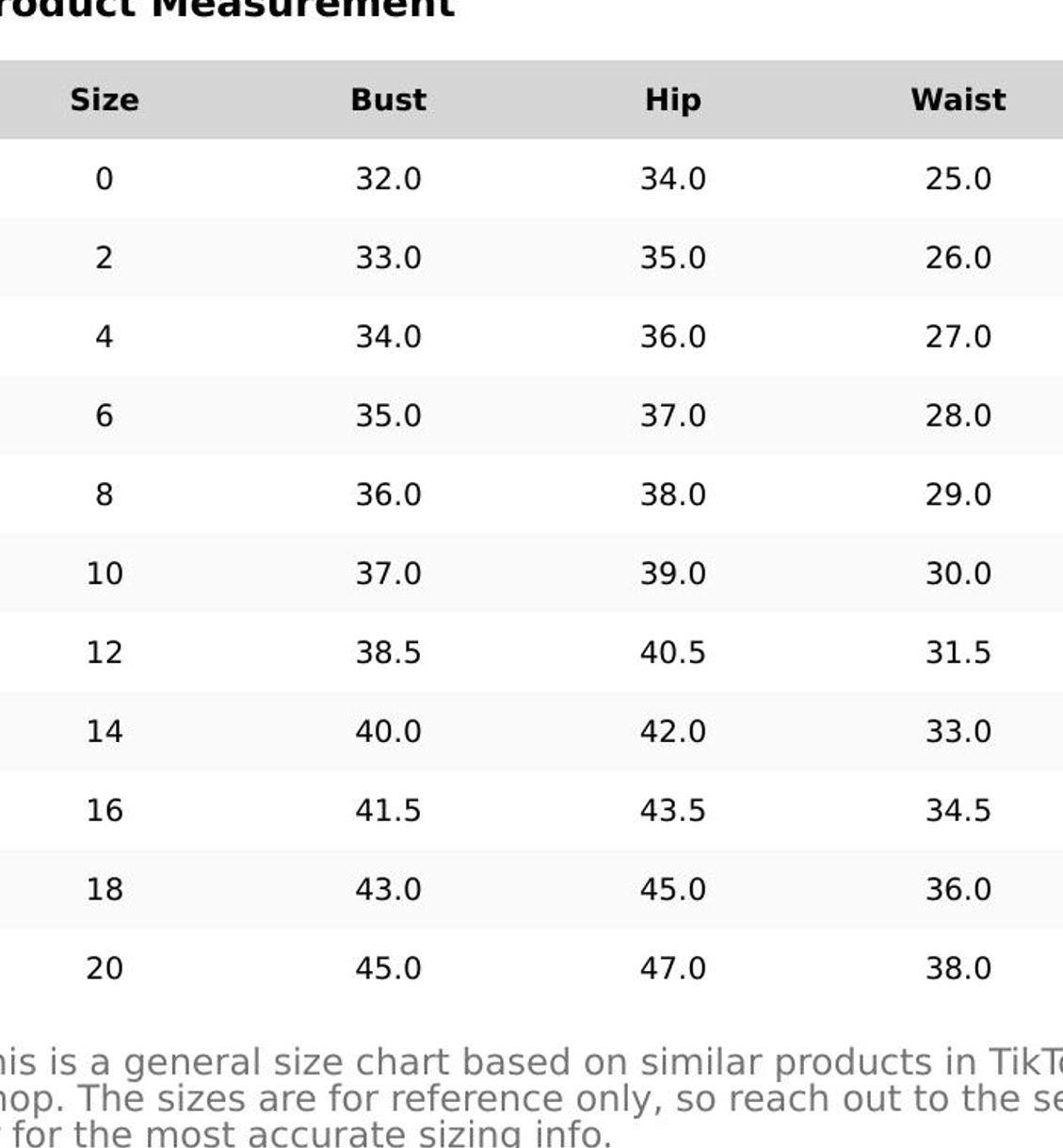Viewport: 1063px width, 1148px height.
Task: Select hip measurement 40.5 for size 12
Action: (672, 653)
